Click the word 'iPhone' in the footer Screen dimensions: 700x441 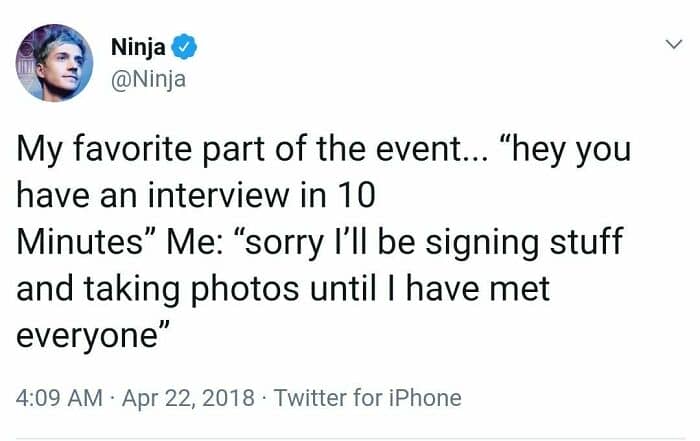coord(425,398)
